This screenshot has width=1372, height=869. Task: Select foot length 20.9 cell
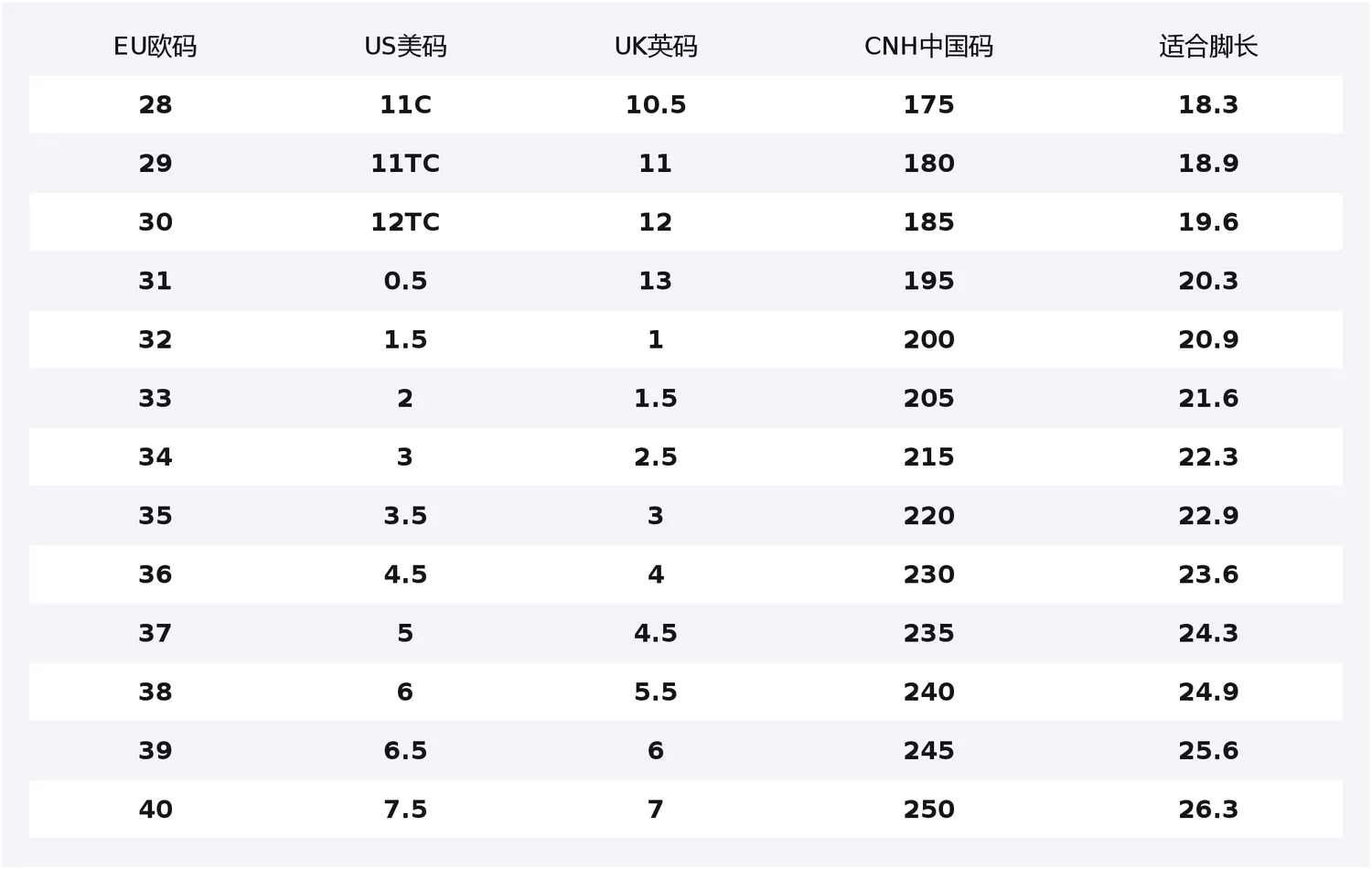tap(1208, 339)
